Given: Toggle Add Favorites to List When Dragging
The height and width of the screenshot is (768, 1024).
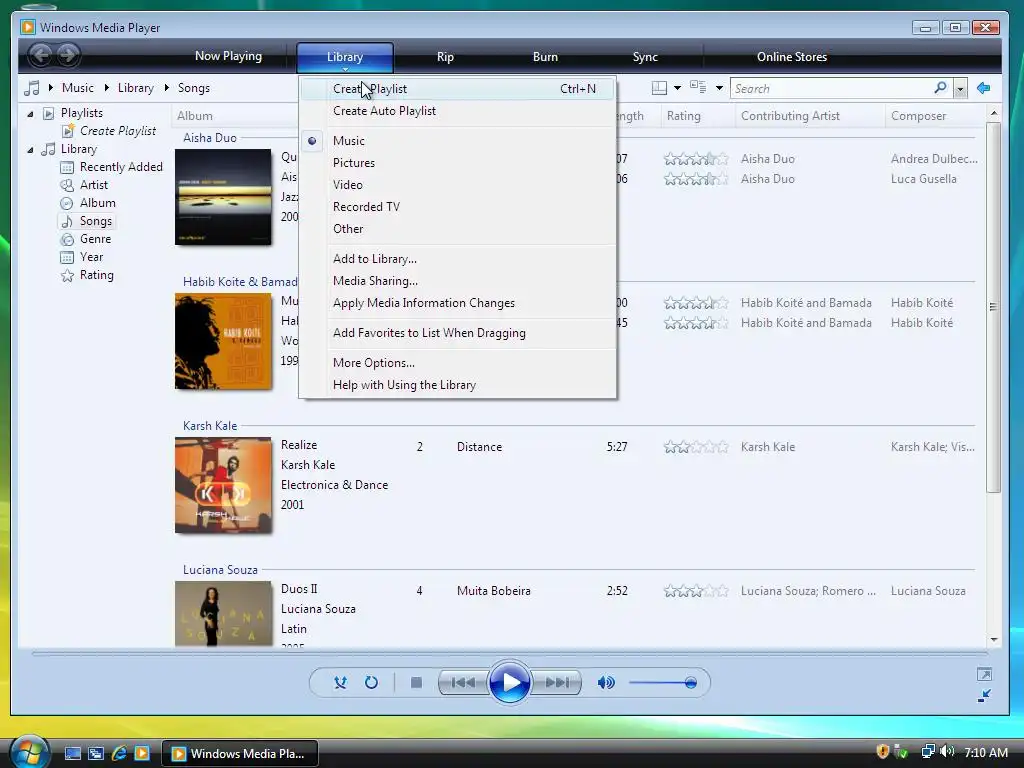Looking at the screenshot, I should tap(457, 333).
